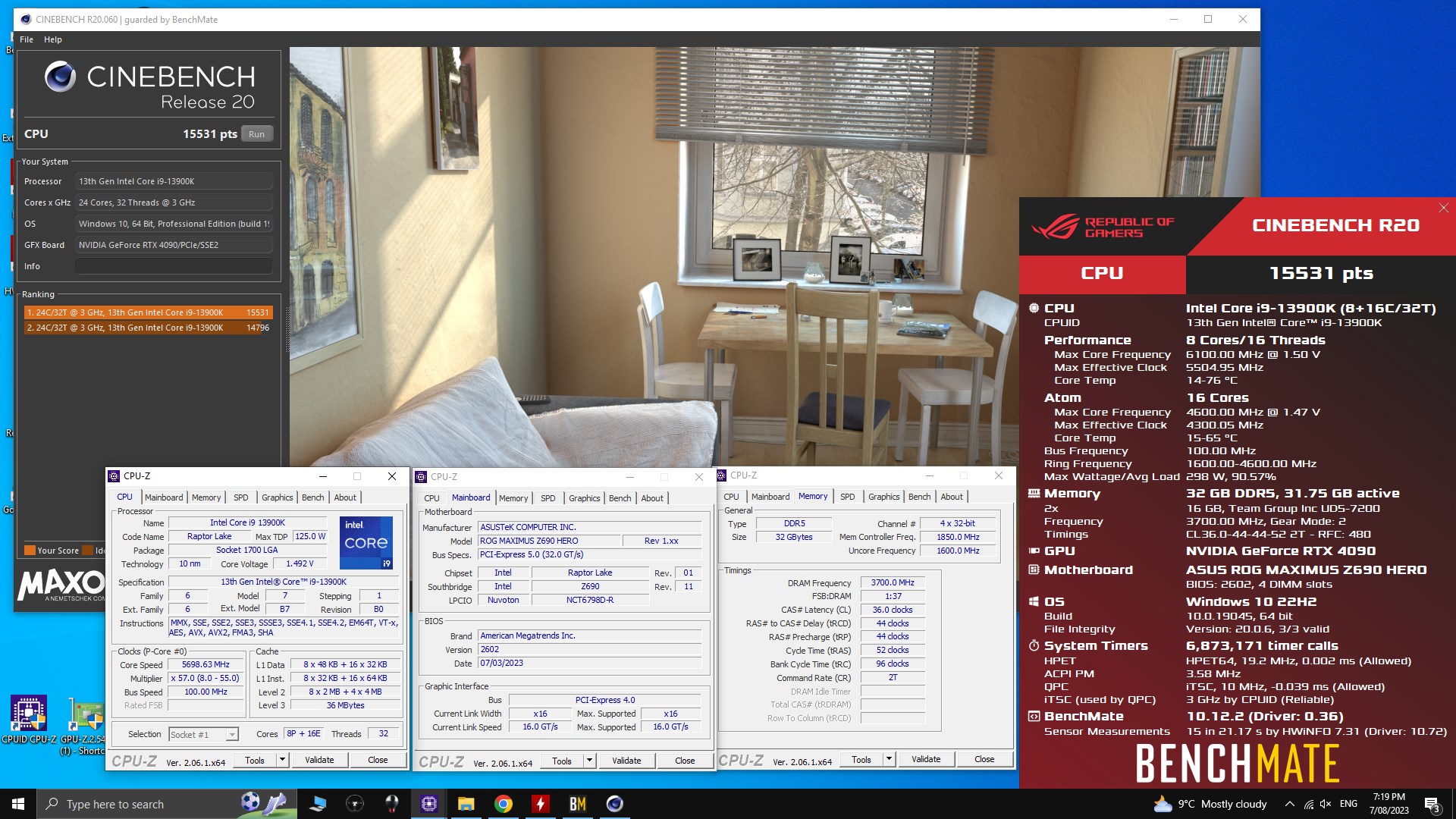Click Tools button in the middle CPU-Z window
This screenshot has width=1456, height=819.
pyautogui.click(x=562, y=761)
